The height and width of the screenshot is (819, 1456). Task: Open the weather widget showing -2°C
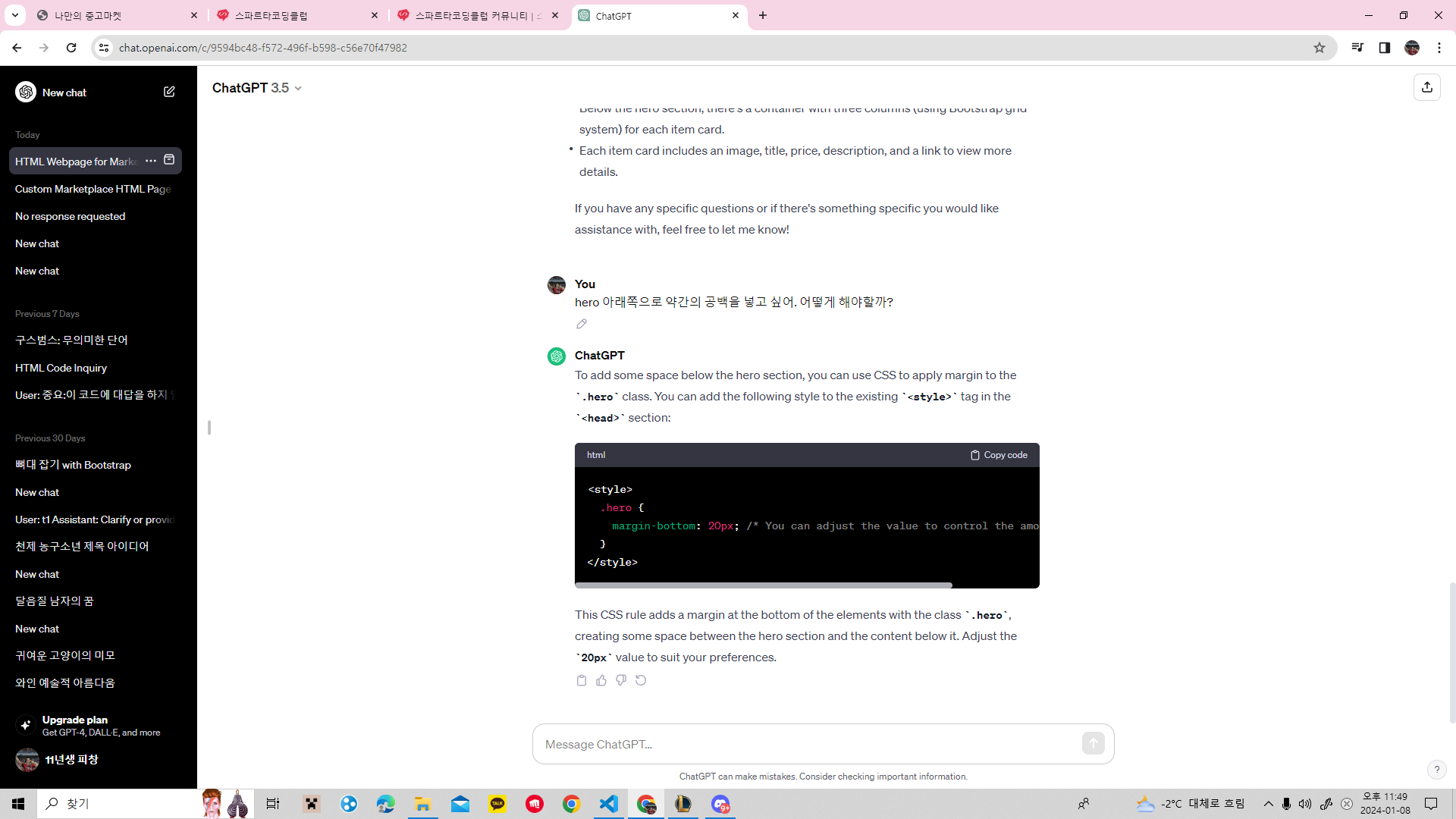point(1191,804)
